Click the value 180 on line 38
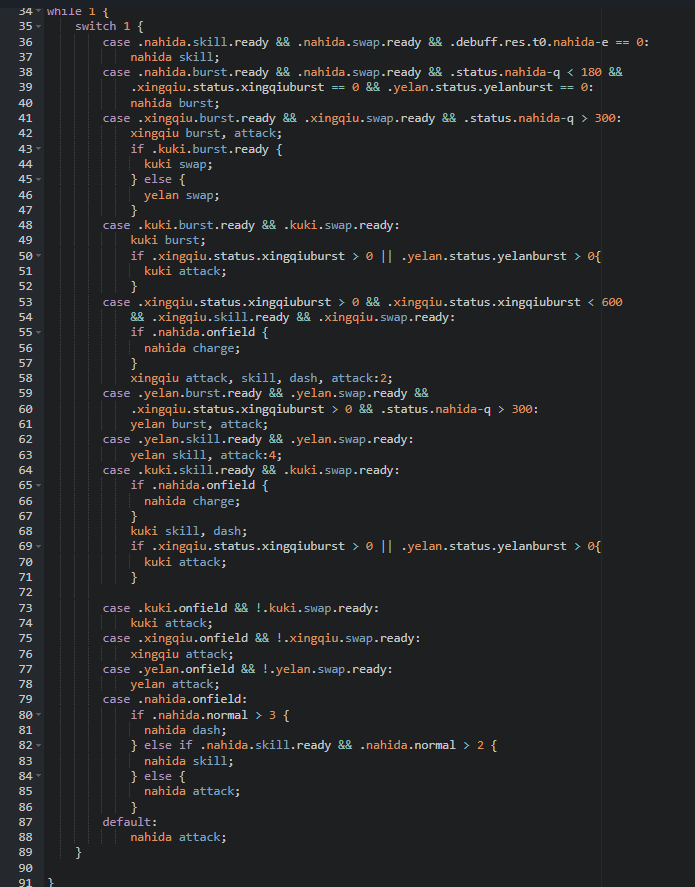 click(591, 72)
